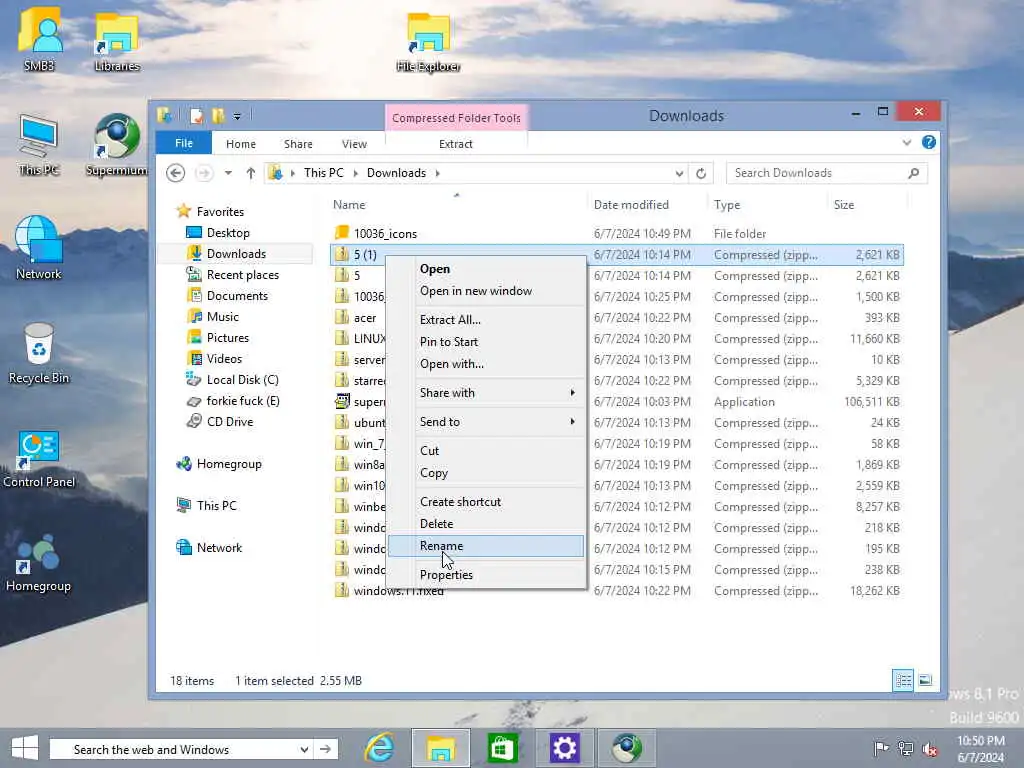This screenshot has height=768, width=1024.
Task: Sort by the Date modified column header
Action: 647,204
